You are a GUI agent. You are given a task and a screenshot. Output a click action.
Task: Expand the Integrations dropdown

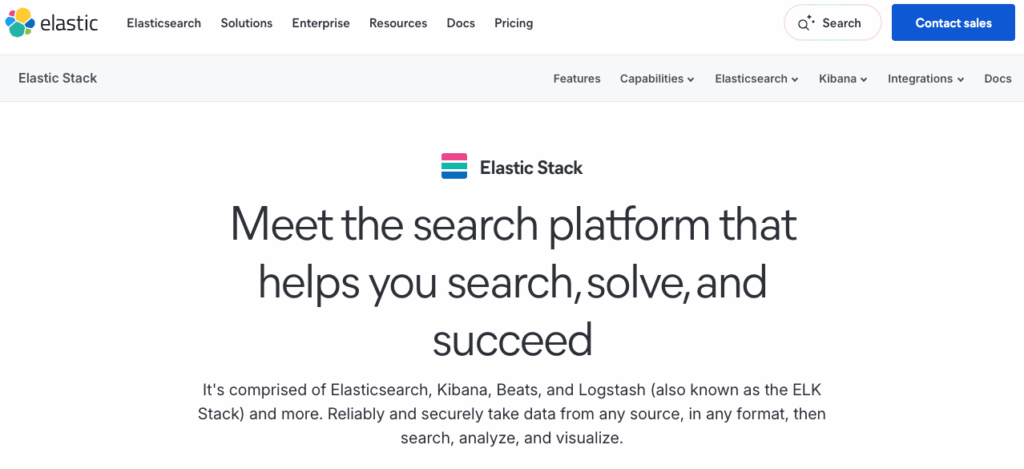point(926,79)
